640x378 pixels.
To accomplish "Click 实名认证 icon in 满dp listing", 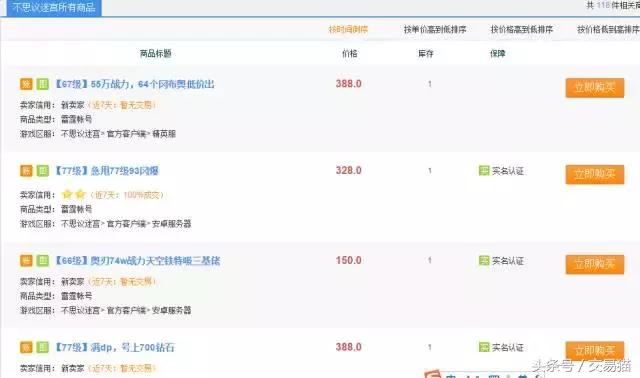I will 484,347.
